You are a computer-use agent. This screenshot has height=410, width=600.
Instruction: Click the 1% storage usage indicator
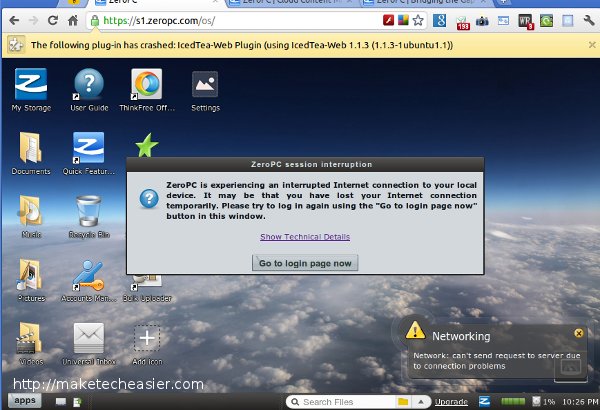(x=544, y=402)
